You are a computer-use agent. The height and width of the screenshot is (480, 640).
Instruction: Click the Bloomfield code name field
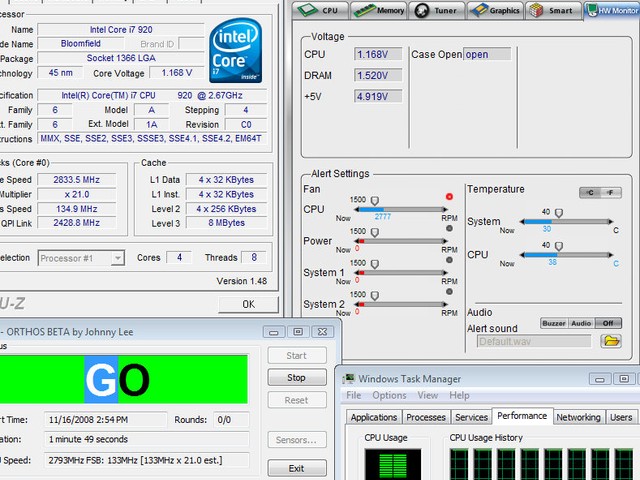point(81,44)
